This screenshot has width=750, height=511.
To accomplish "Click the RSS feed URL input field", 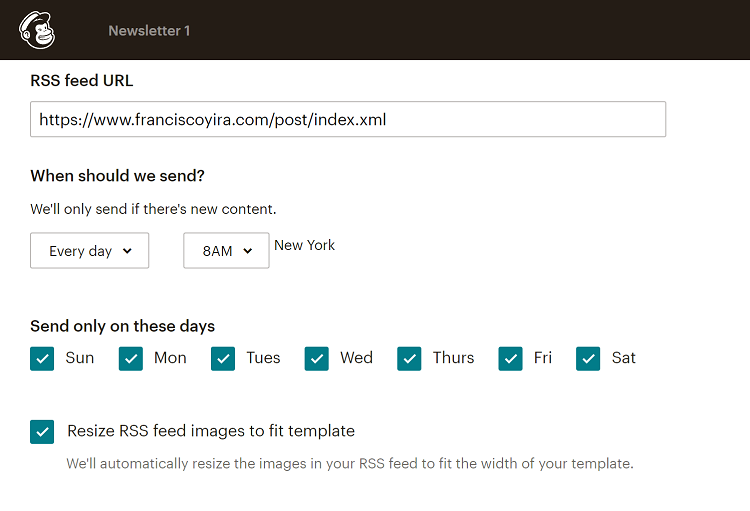I will pyautogui.click(x=347, y=119).
